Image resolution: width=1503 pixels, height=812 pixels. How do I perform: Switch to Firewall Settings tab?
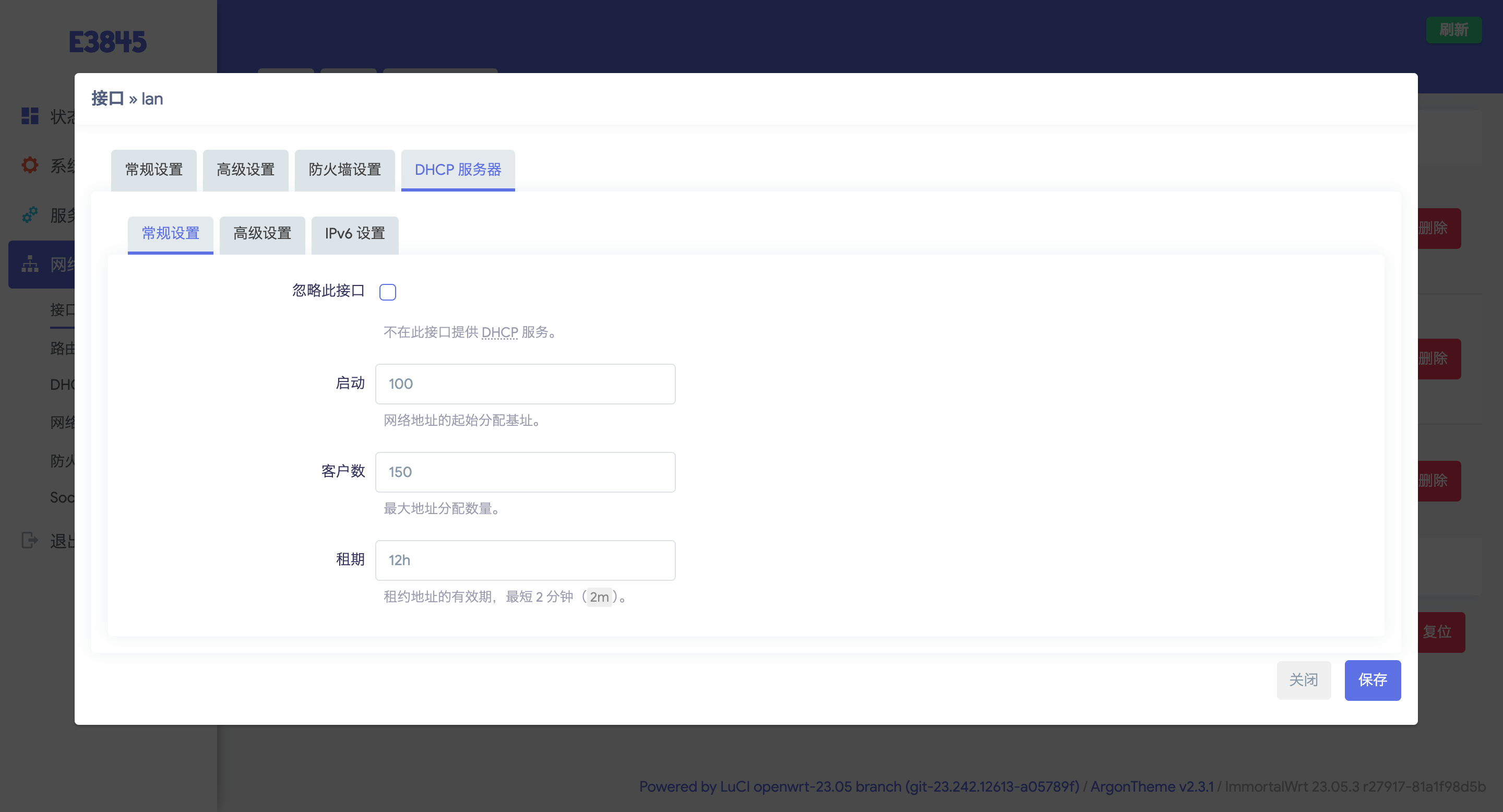[345, 170]
